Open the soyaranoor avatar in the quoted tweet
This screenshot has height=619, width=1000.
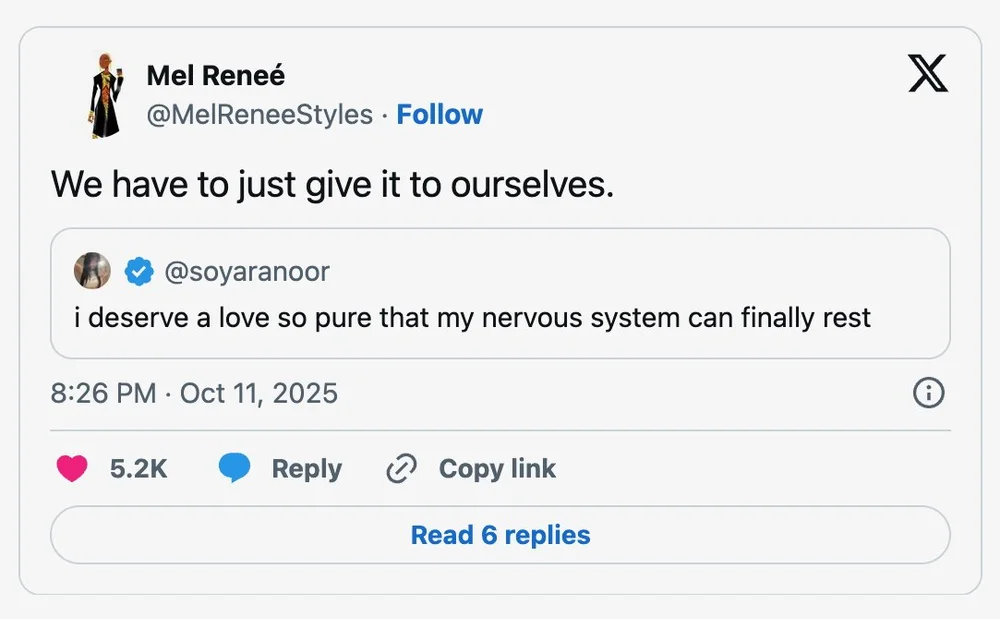click(92, 271)
